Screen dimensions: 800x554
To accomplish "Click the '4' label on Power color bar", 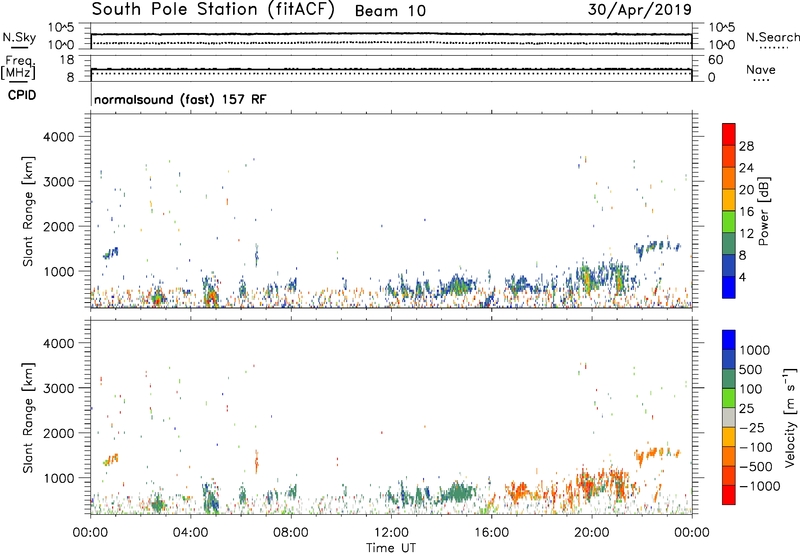I will click(x=742, y=277).
